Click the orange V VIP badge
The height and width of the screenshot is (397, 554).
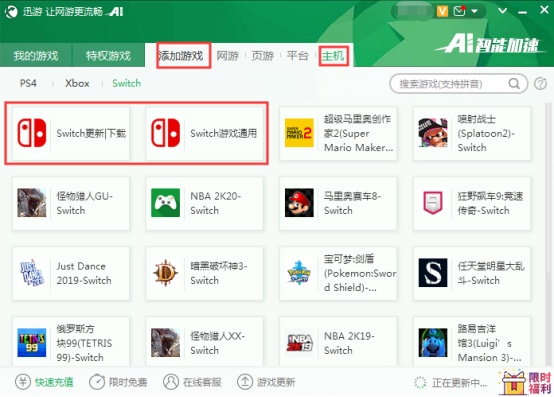pyautogui.click(x=442, y=11)
